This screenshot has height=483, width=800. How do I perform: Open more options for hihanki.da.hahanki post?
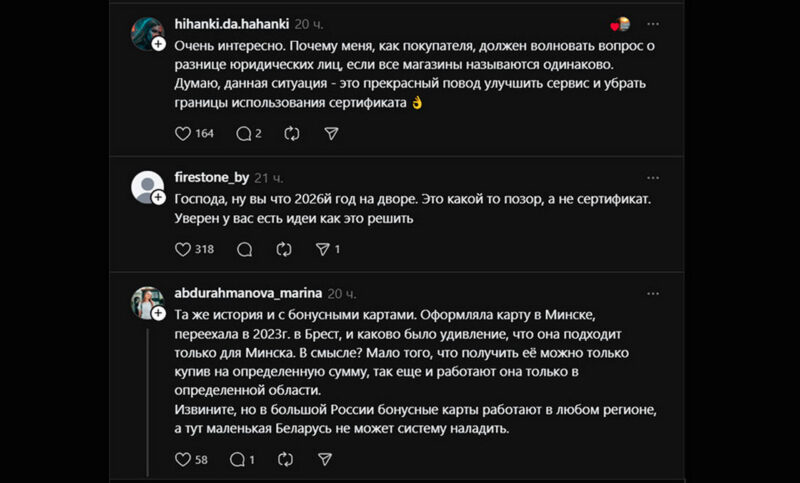[653, 24]
